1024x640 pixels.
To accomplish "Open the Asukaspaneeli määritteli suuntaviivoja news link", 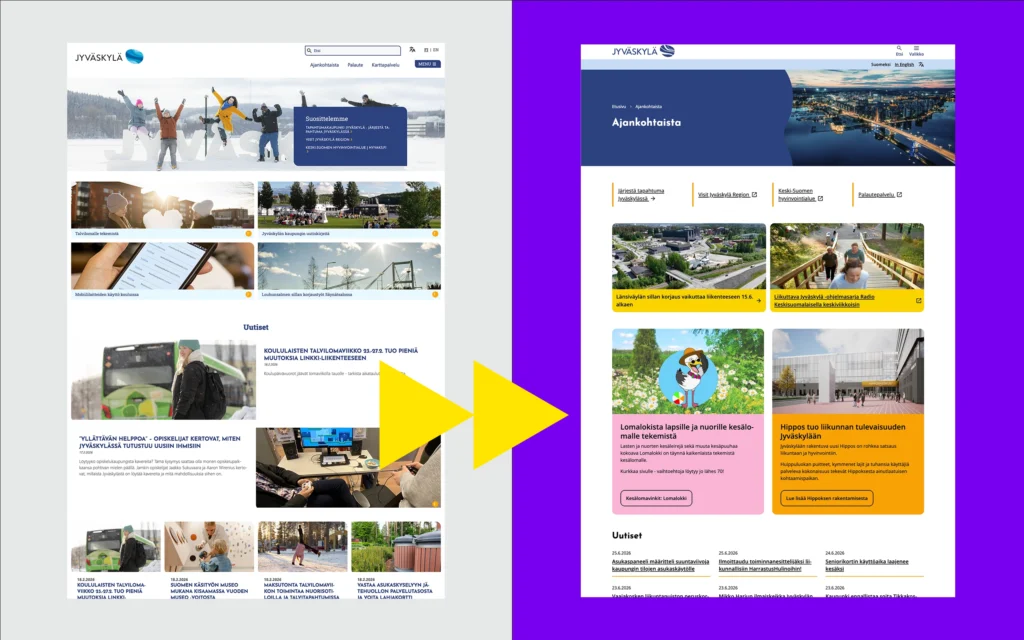I will coord(660,565).
